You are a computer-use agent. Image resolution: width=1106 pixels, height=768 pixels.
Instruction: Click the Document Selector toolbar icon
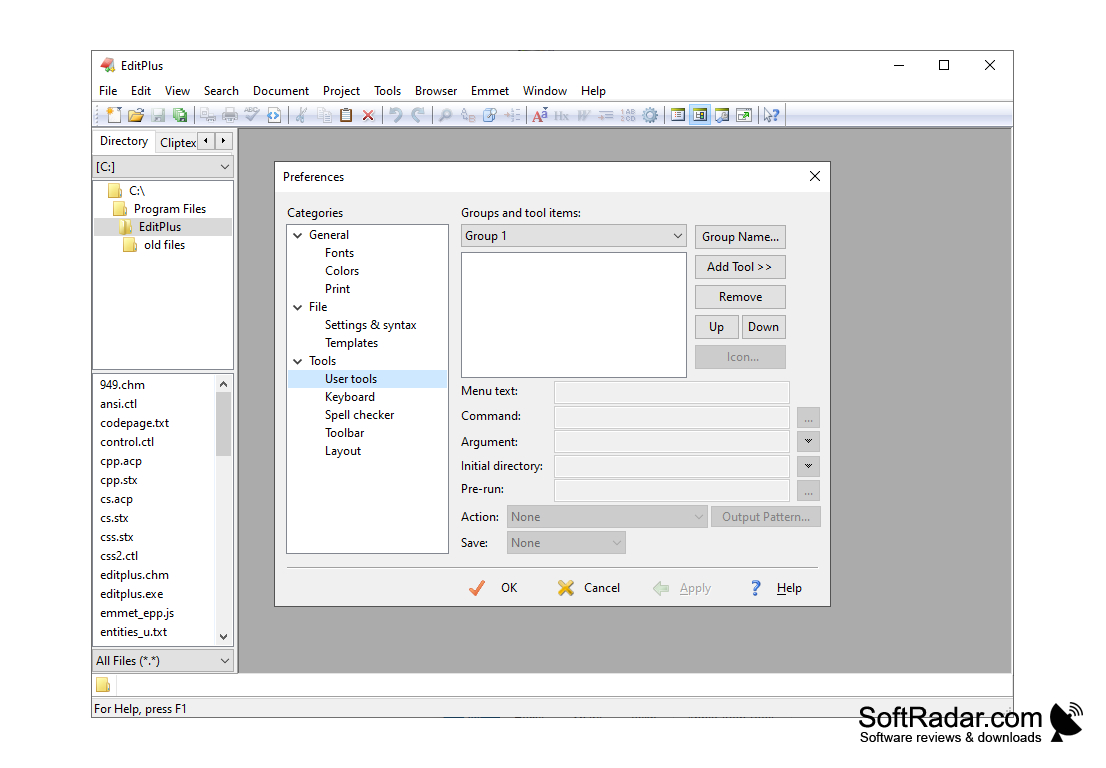tap(678, 115)
